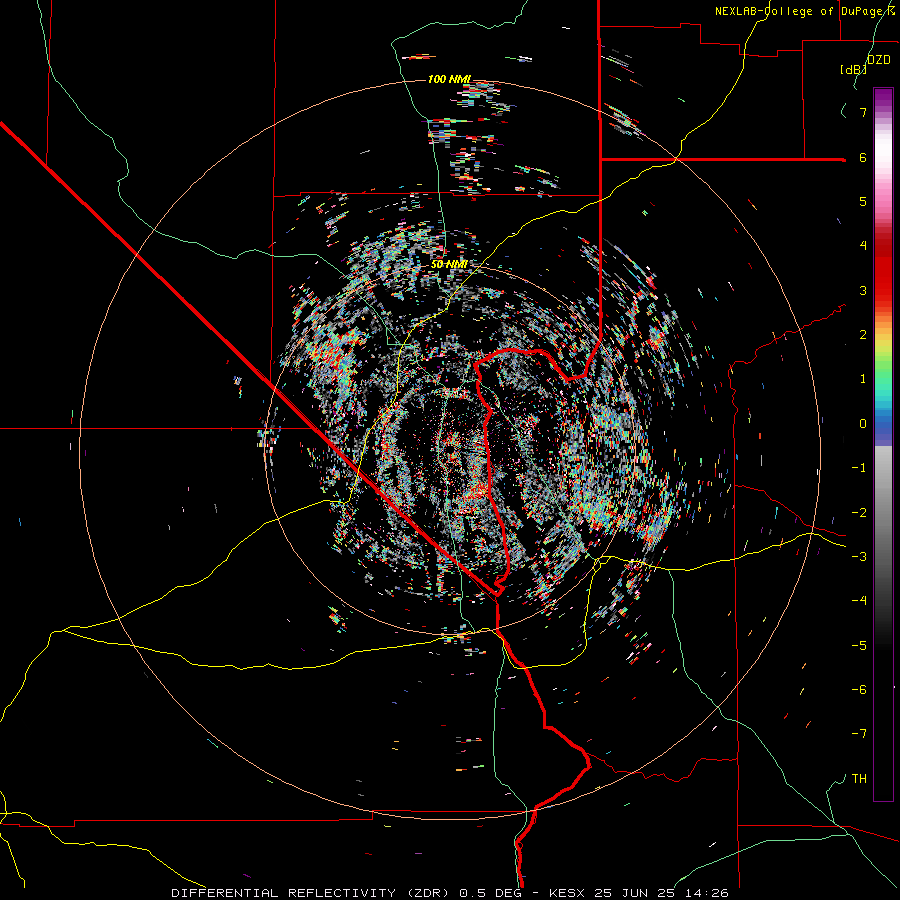The height and width of the screenshot is (900, 900).
Task: Select the 50 NMI range ring label
Action: coord(449,264)
